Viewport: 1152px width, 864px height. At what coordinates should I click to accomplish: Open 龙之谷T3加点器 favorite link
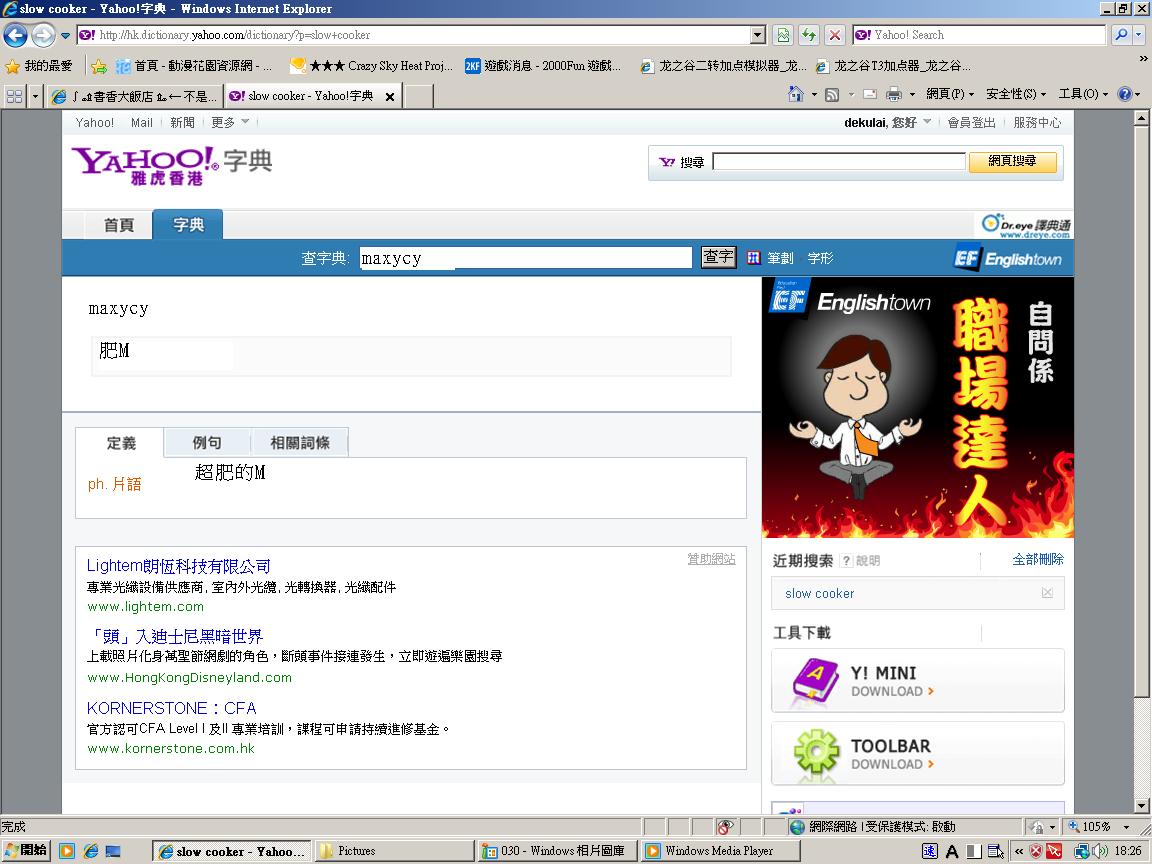tap(893, 66)
